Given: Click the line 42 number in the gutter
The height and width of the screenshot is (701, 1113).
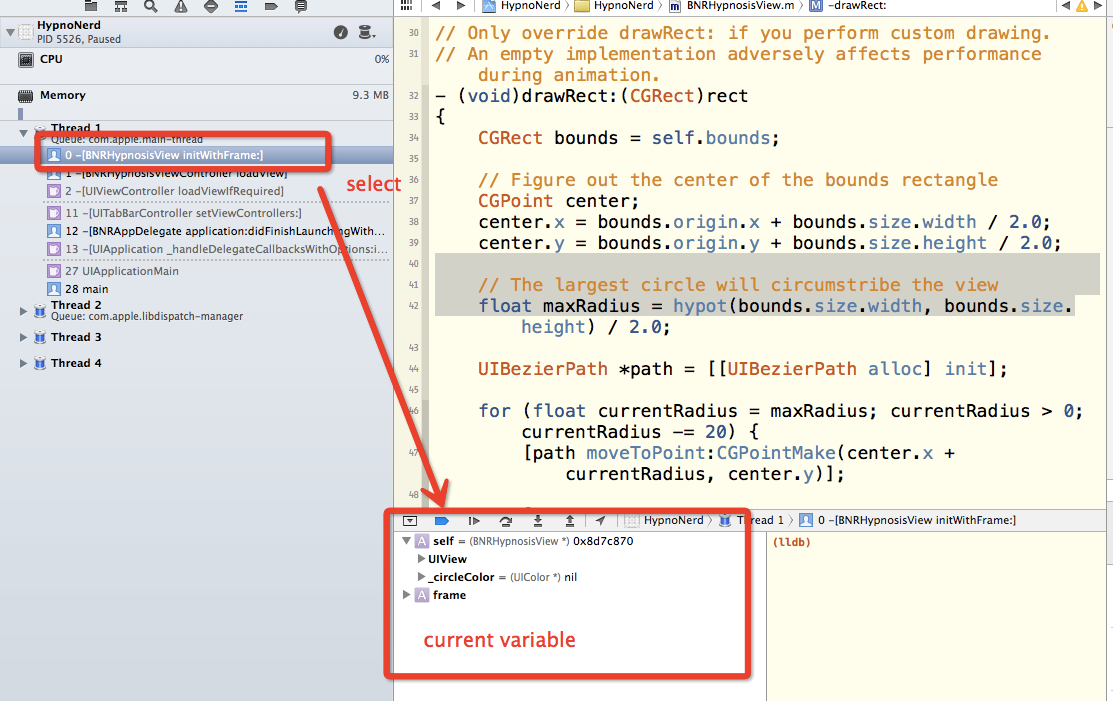Looking at the screenshot, I should click(x=414, y=306).
